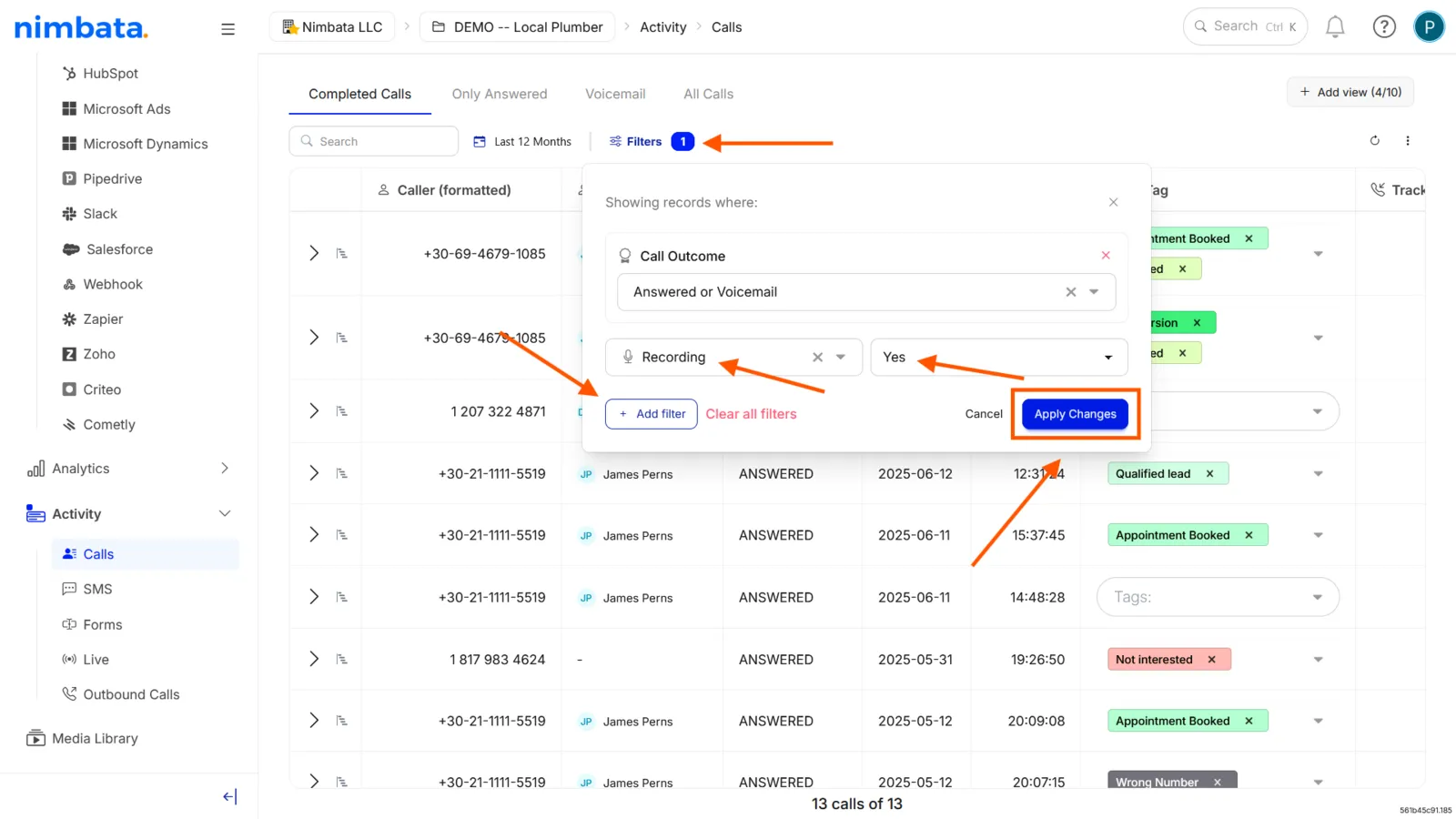Open the call details icon for 1 817 983 4624

342,660
